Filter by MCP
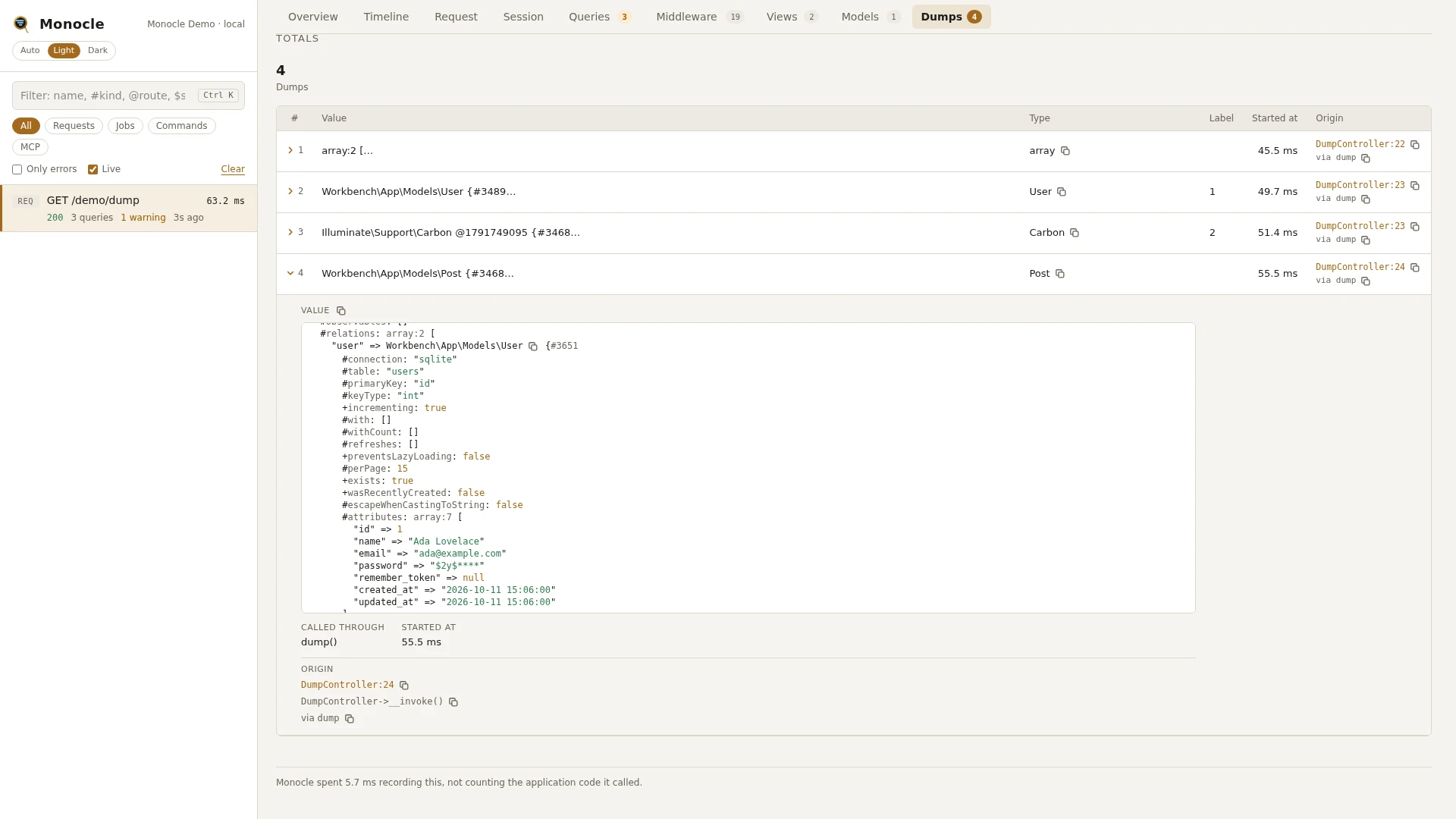This screenshot has width=1456, height=819. pos(30,147)
